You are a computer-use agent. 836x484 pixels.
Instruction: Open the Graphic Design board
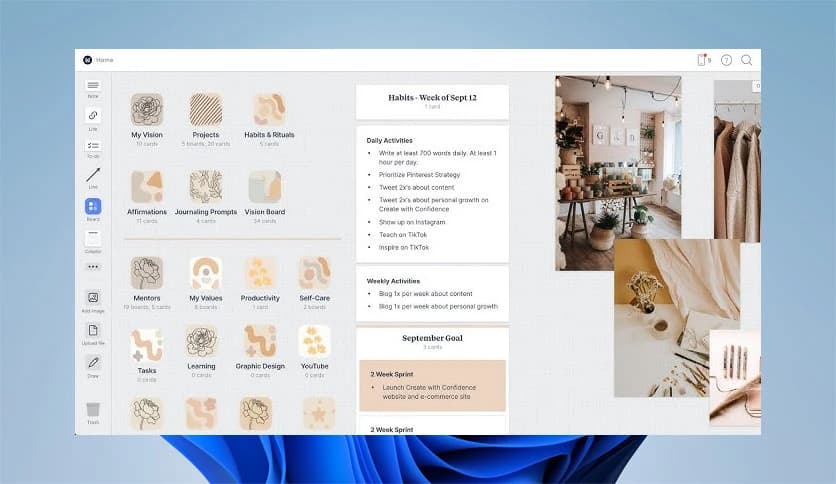pyautogui.click(x=260, y=341)
